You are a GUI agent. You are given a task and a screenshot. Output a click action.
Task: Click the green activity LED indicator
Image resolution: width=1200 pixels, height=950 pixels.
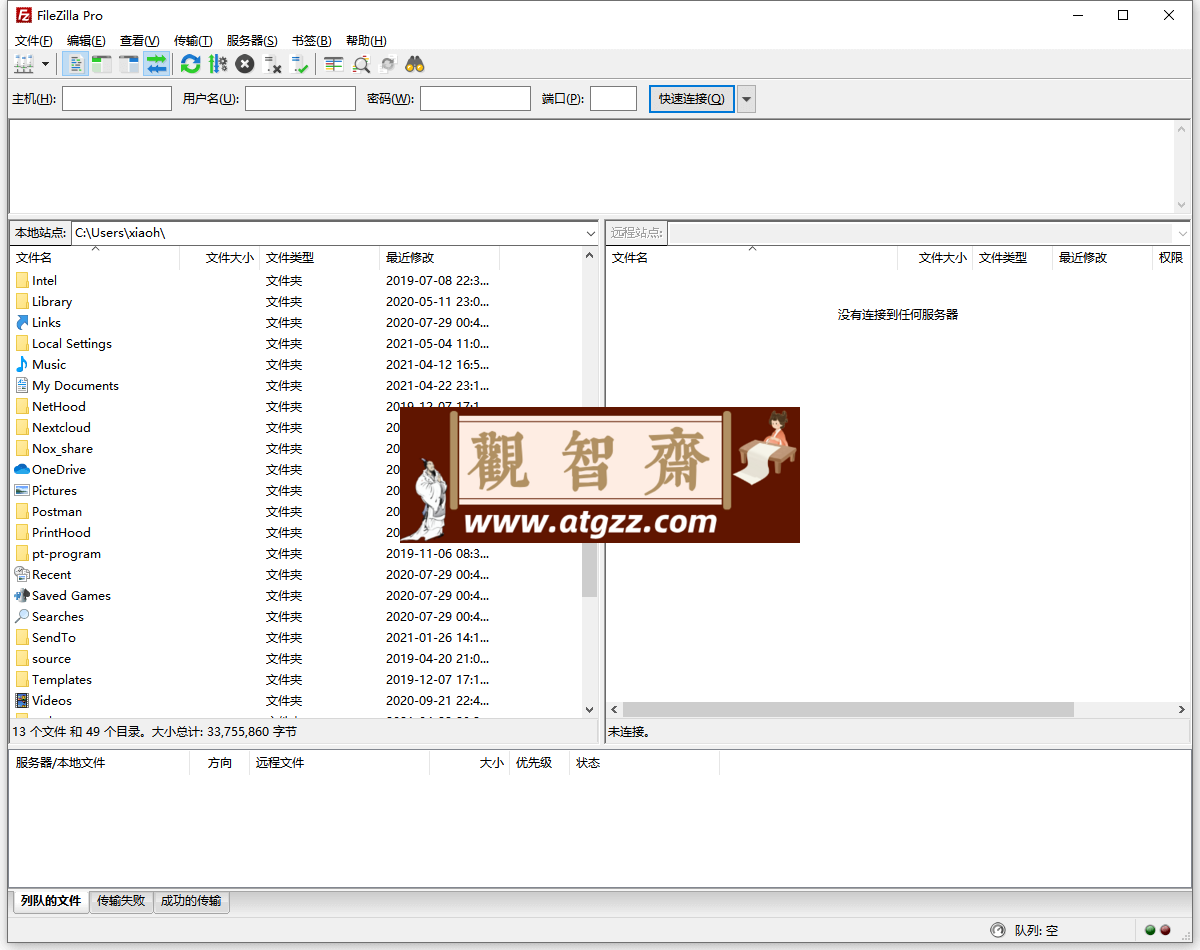1150,930
